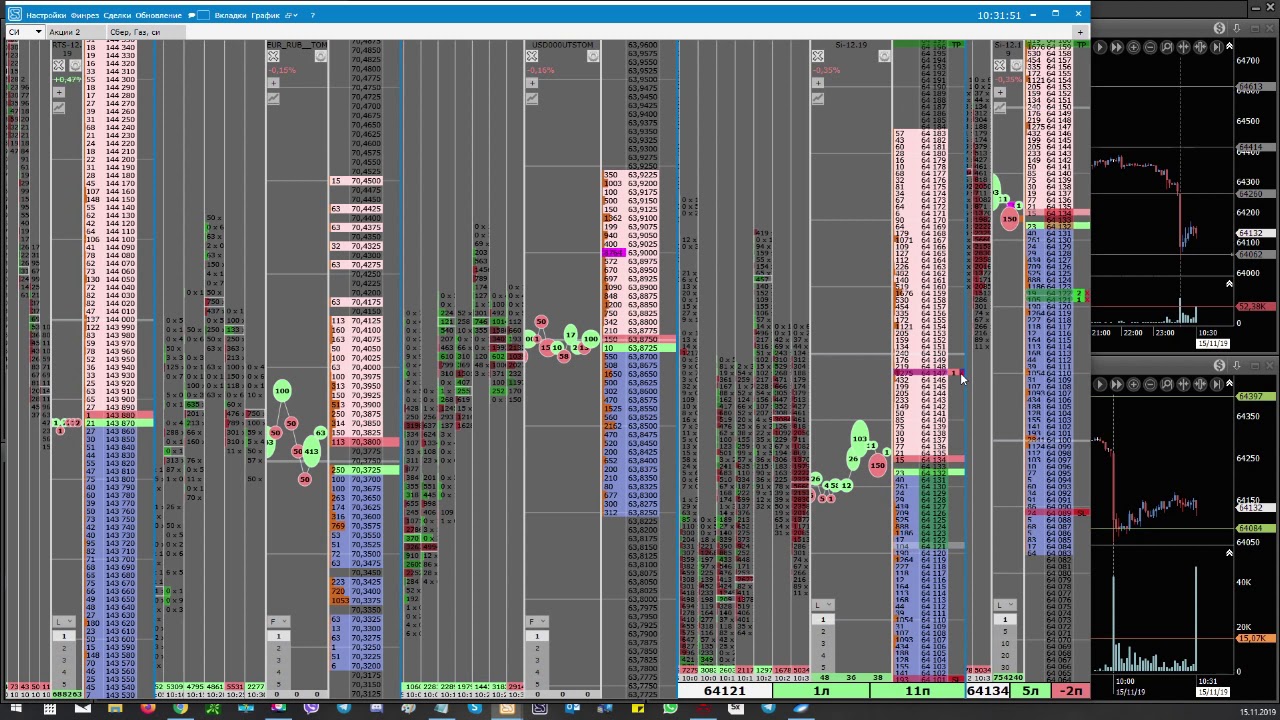
Task: Open help with the question mark icon
Action: (312, 15)
